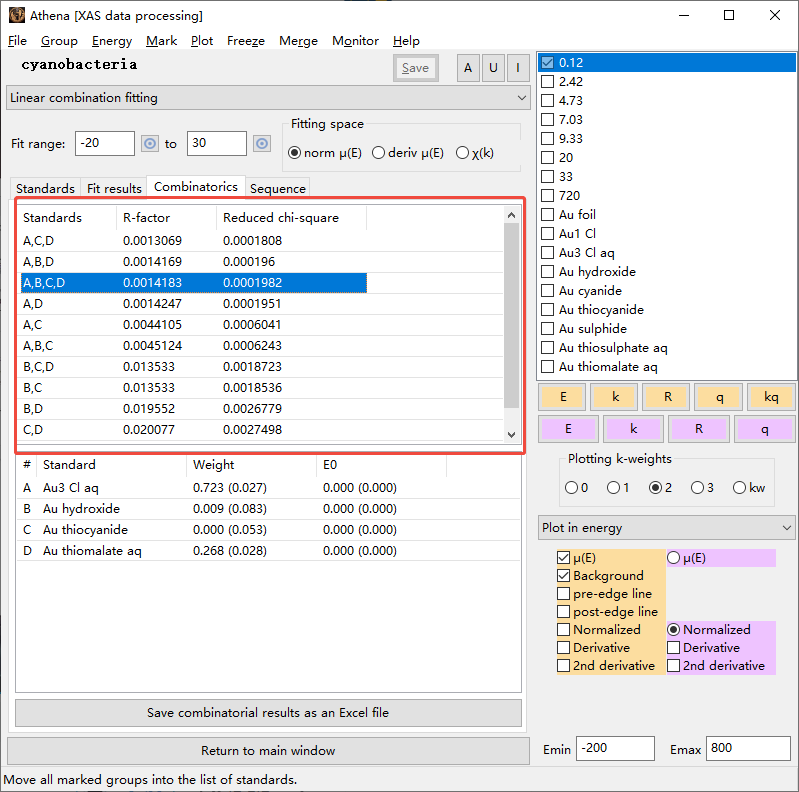This screenshot has width=799, height=792.
Task: Select purple μ(E) radio for marked groups
Action: pos(673,558)
